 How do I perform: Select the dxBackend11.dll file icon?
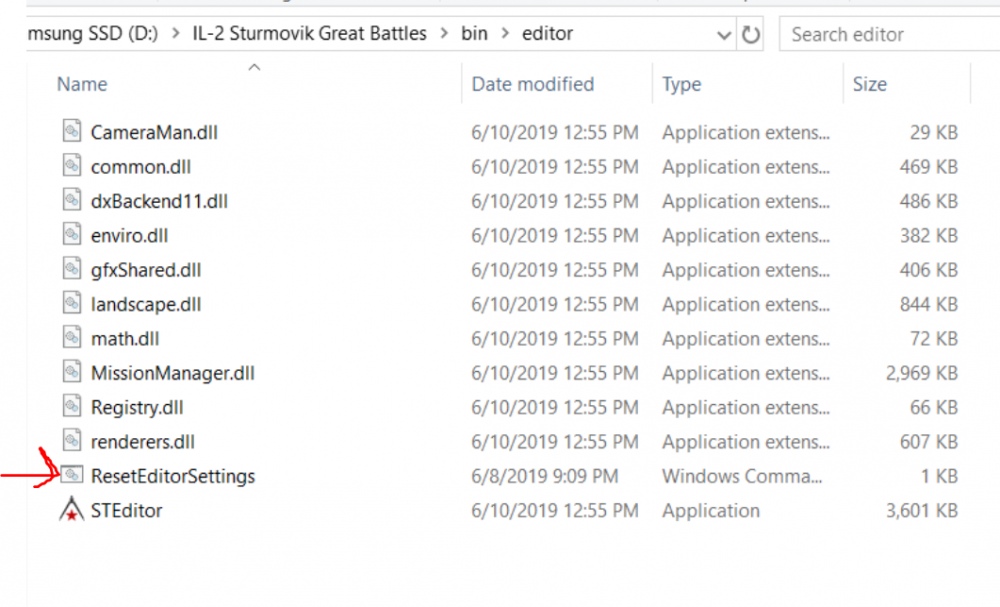click(x=71, y=201)
